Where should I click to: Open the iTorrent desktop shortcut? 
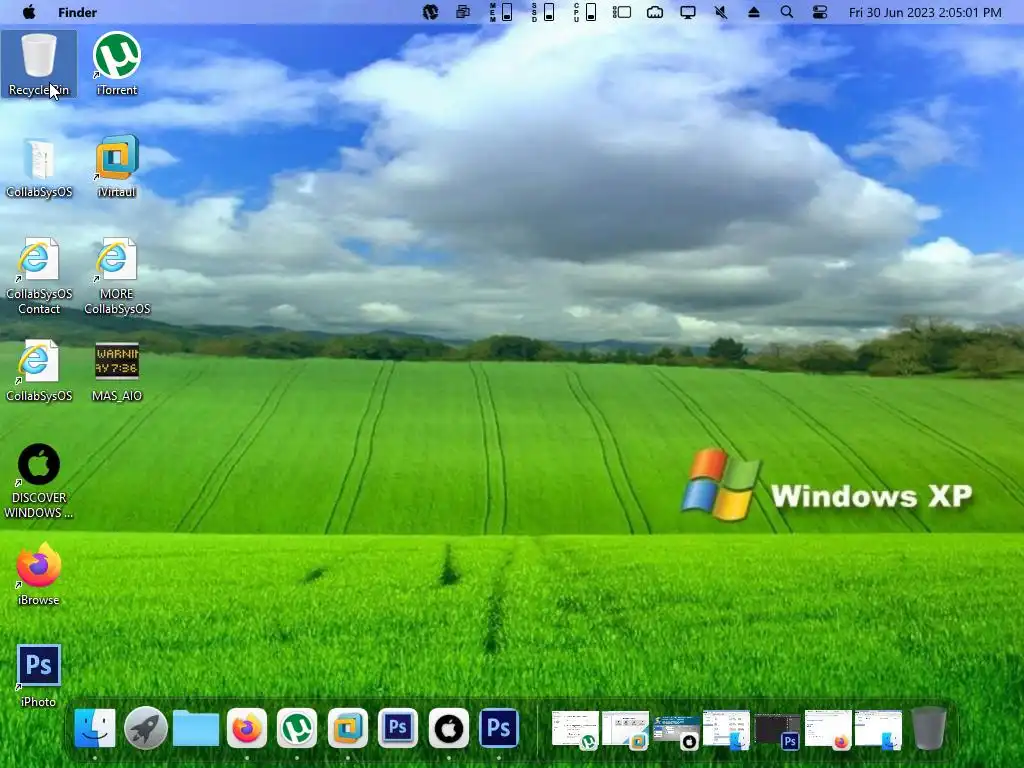[x=117, y=64]
